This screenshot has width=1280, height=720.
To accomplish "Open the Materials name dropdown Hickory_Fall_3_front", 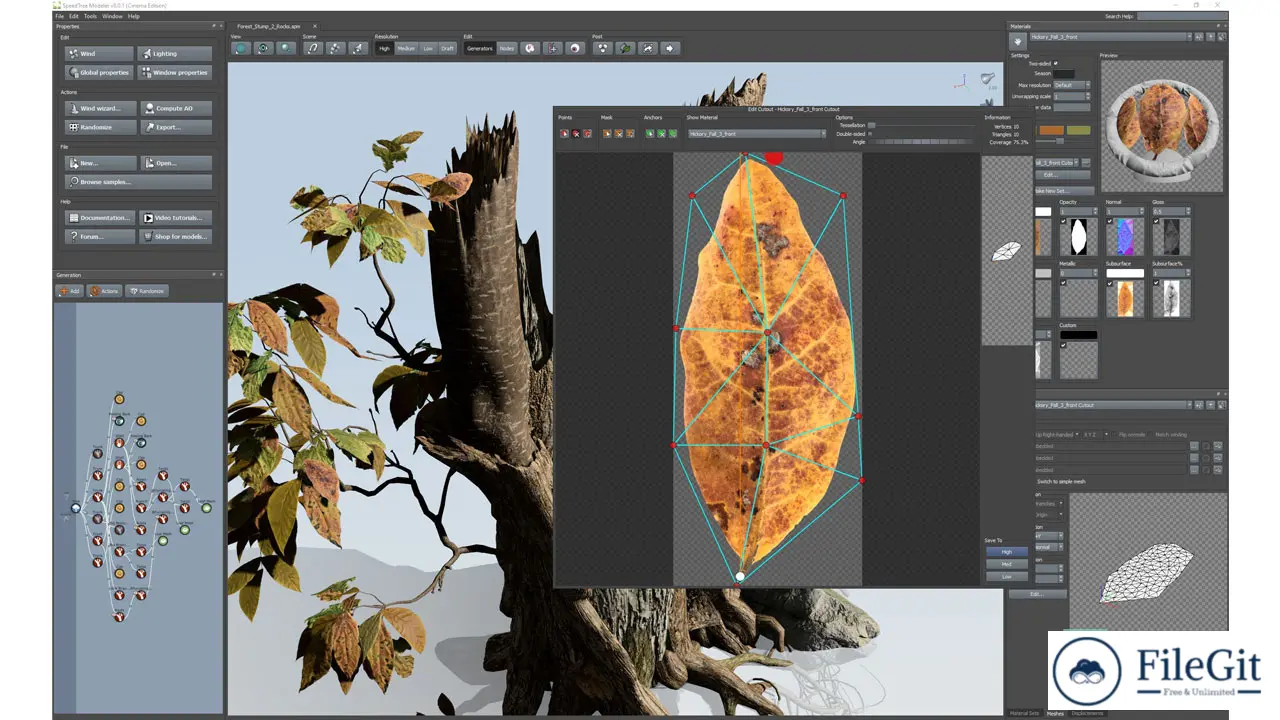I will [1110, 37].
